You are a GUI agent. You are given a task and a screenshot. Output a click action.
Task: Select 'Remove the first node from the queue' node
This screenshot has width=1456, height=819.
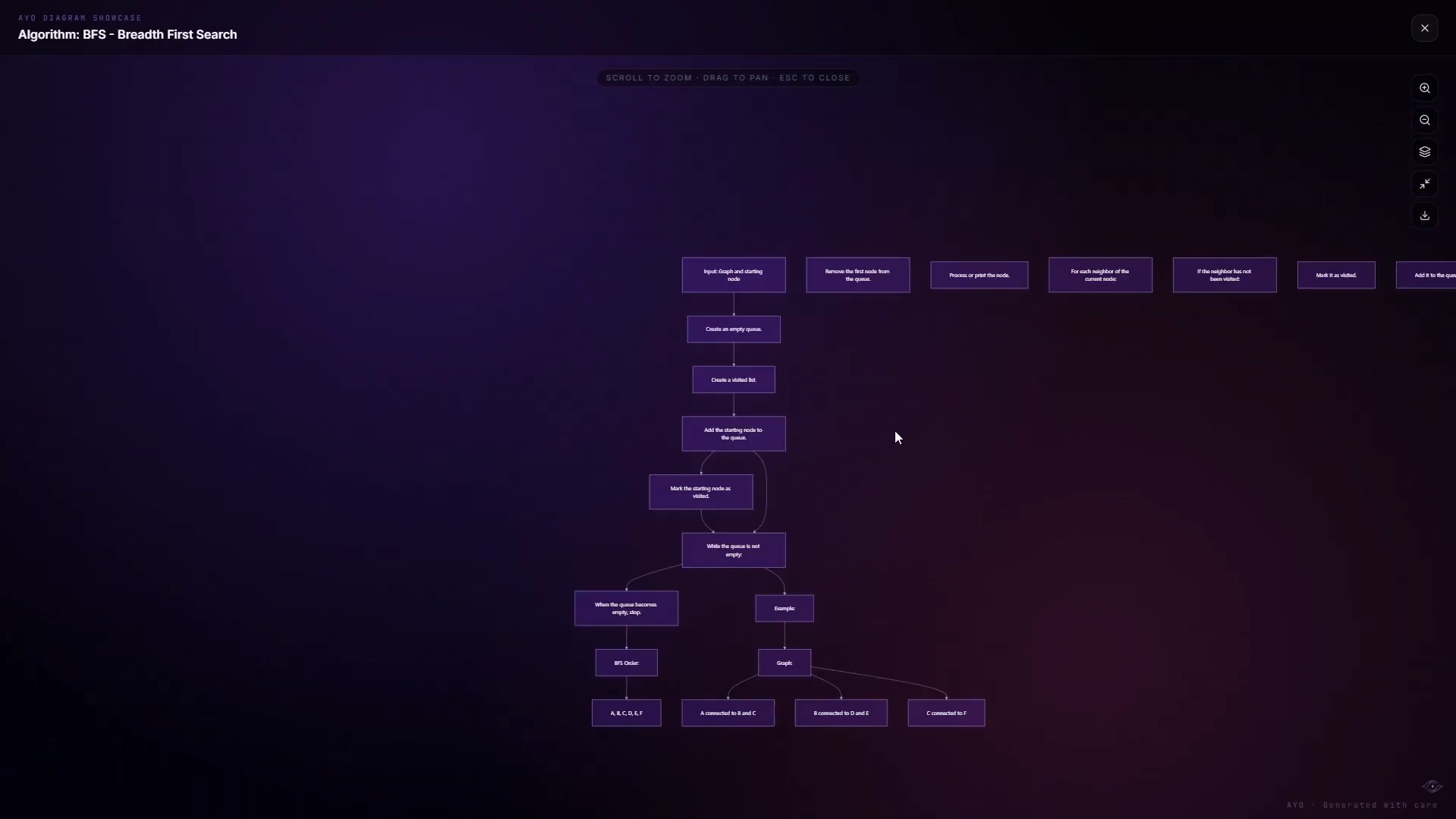click(857, 275)
